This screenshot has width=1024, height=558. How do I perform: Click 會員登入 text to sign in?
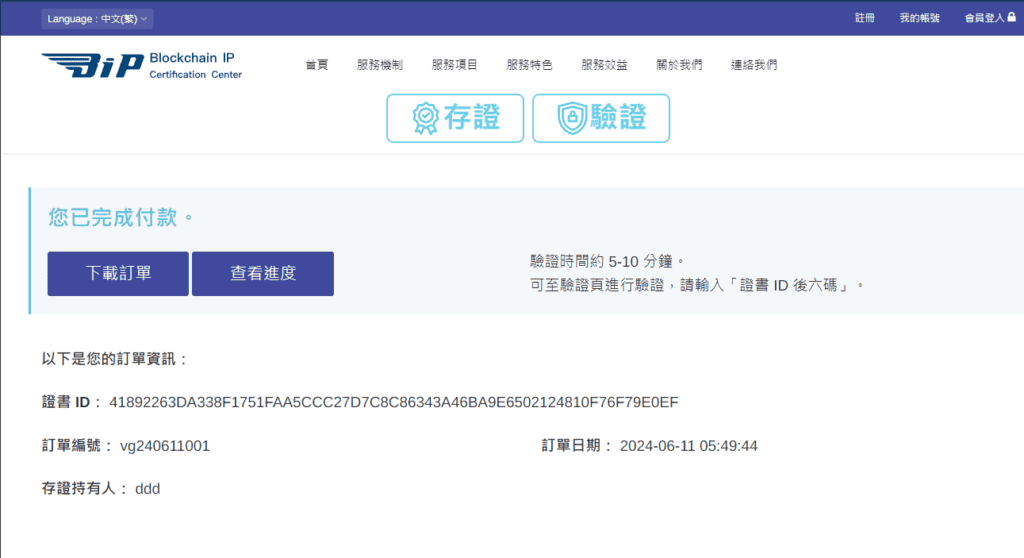coord(983,18)
